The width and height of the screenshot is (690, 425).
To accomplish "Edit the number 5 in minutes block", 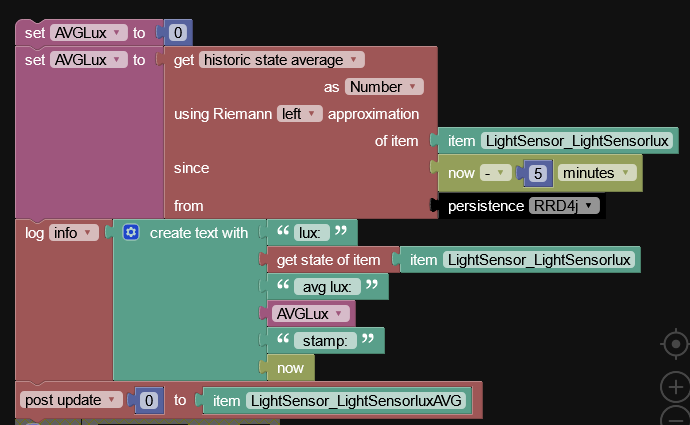I will (x=538, y=173).
